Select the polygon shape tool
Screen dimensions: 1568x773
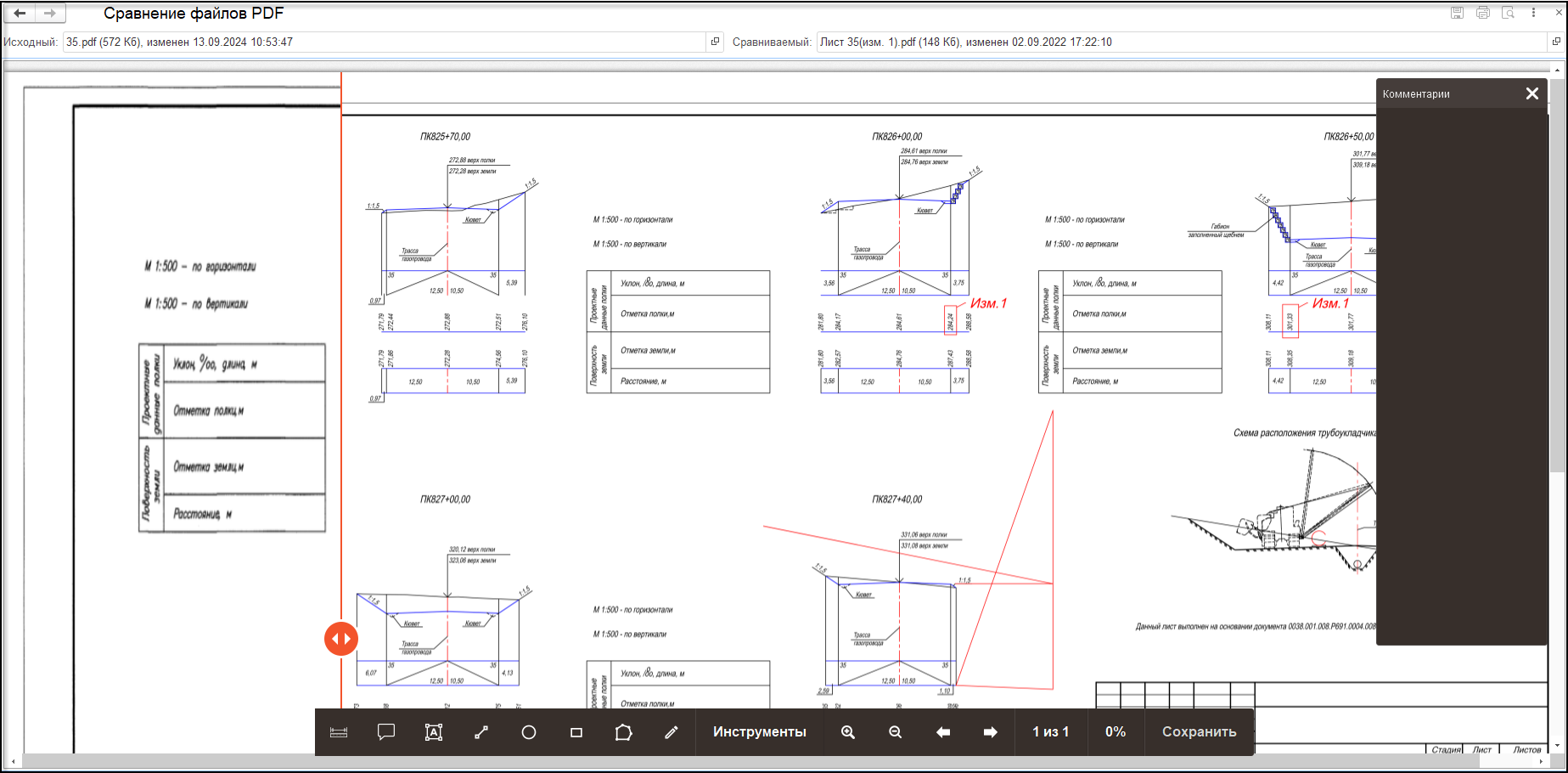point(624,732)
